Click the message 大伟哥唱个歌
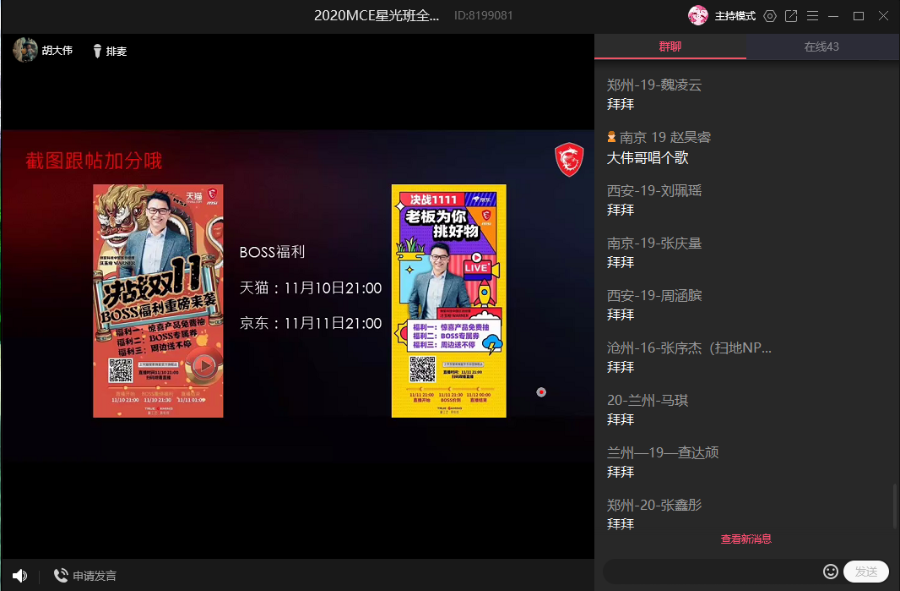Viewport: 900px width, 591px height. click(x=647, y=158)
